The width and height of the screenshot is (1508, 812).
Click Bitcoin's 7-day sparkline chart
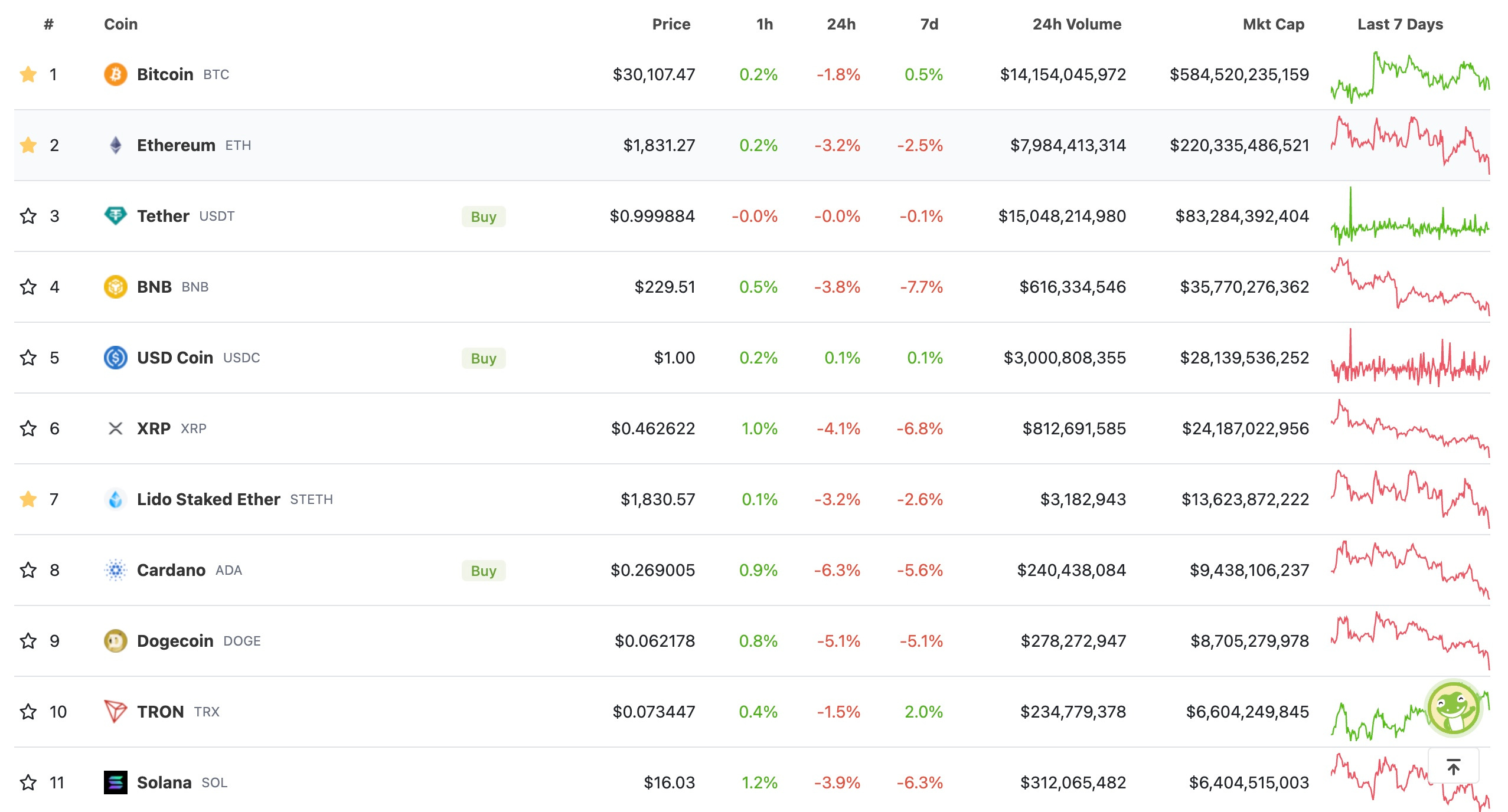pos(1410,77)
